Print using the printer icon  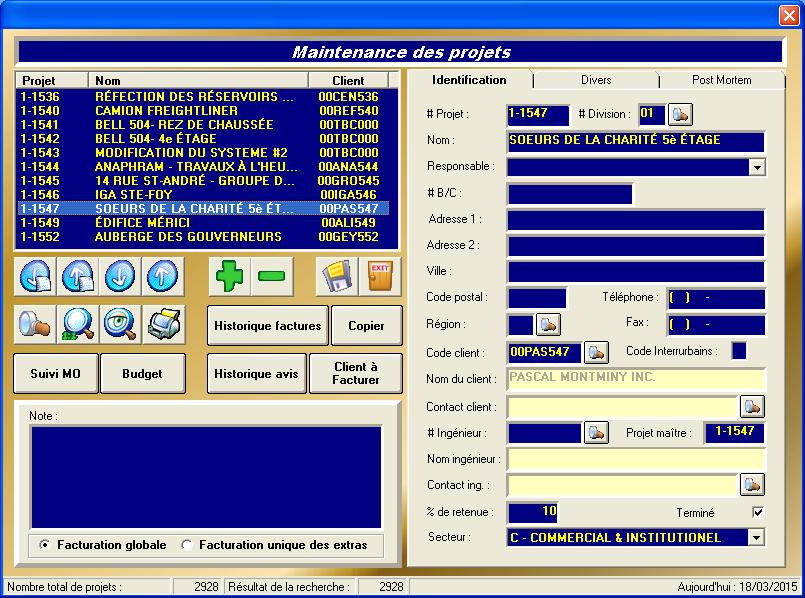164,324
